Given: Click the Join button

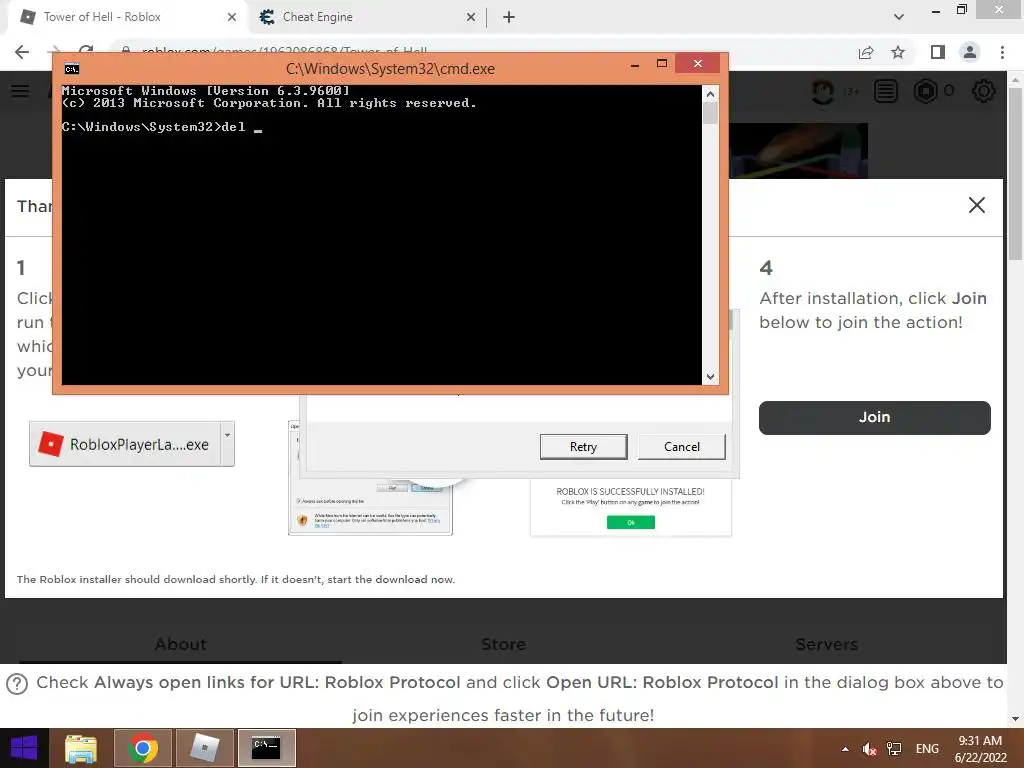Looking at the screenshot, I should click(x=874, y=417).
